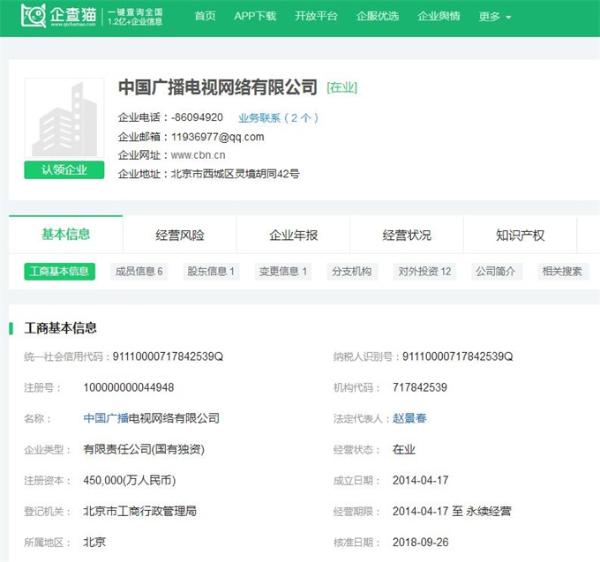
Task: Switch to the 经营状况 tab
Action: pos(407,235)
